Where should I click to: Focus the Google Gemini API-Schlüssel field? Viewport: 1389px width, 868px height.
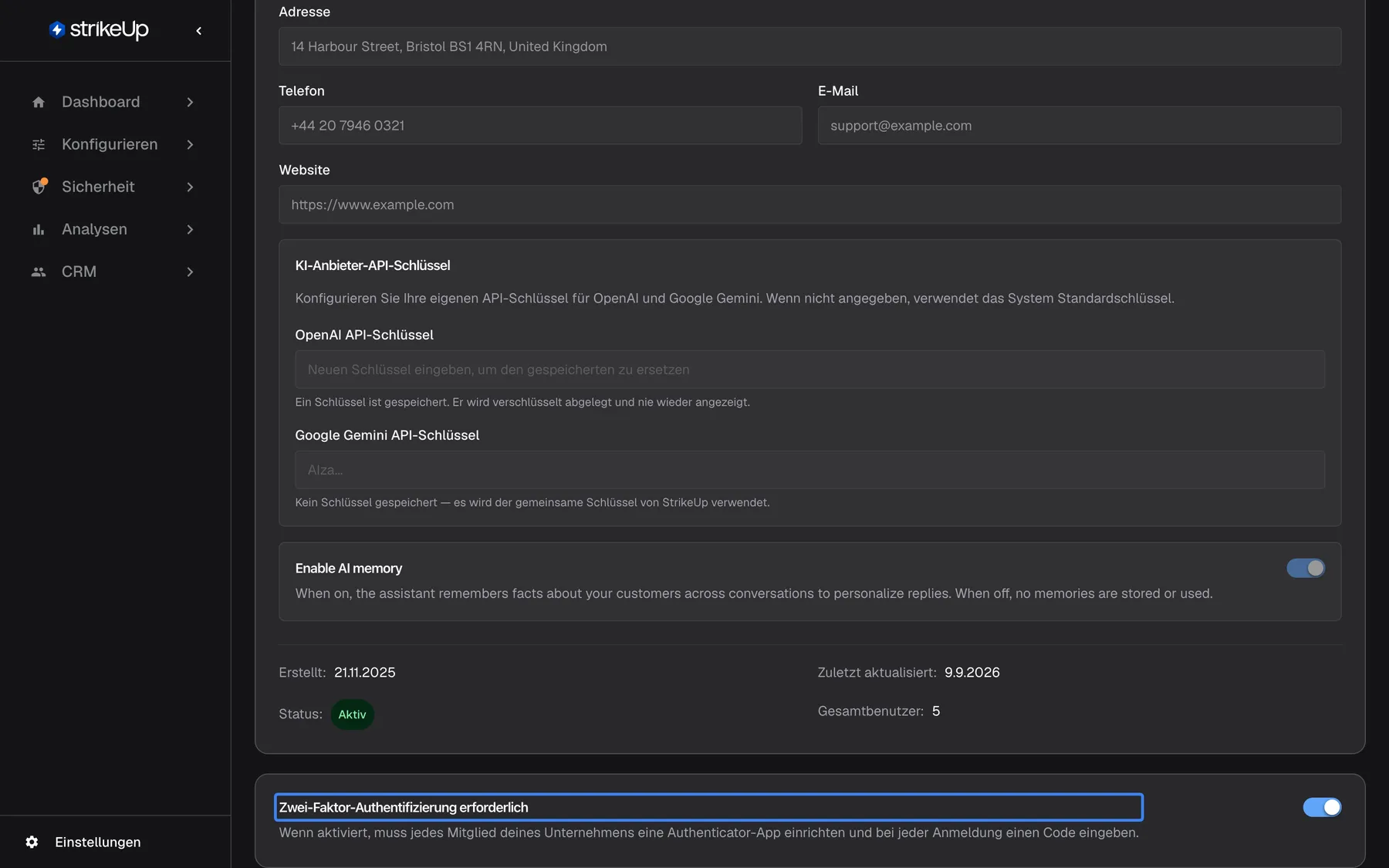coord(809,470)
